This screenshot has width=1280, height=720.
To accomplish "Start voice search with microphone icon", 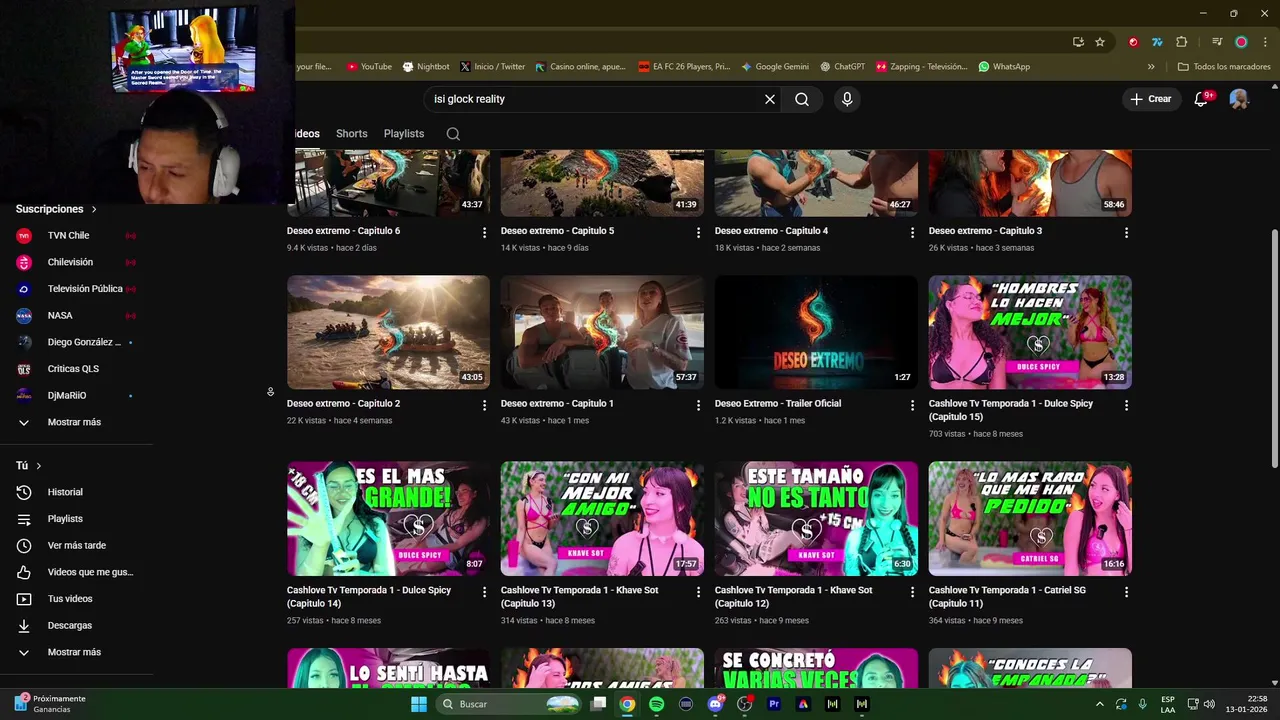I will (x=847, y=99).
